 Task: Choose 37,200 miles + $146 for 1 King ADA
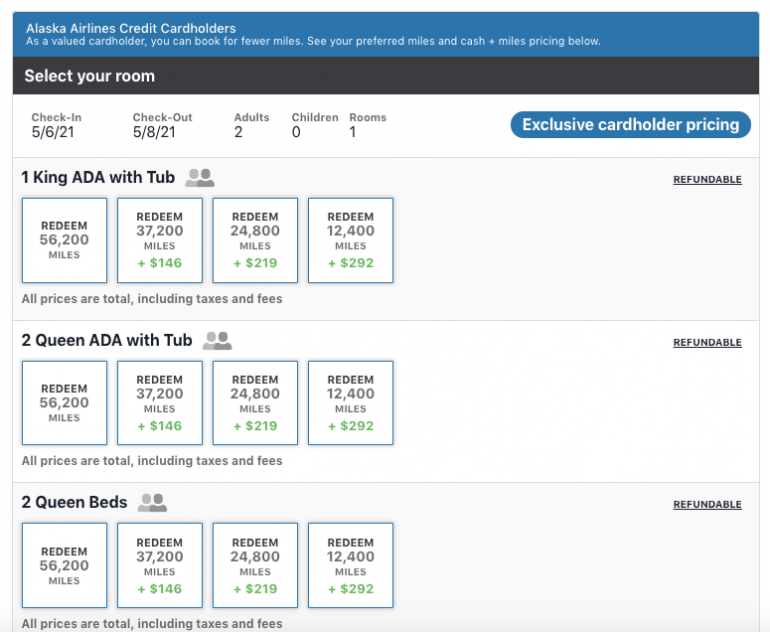(160, 240)
